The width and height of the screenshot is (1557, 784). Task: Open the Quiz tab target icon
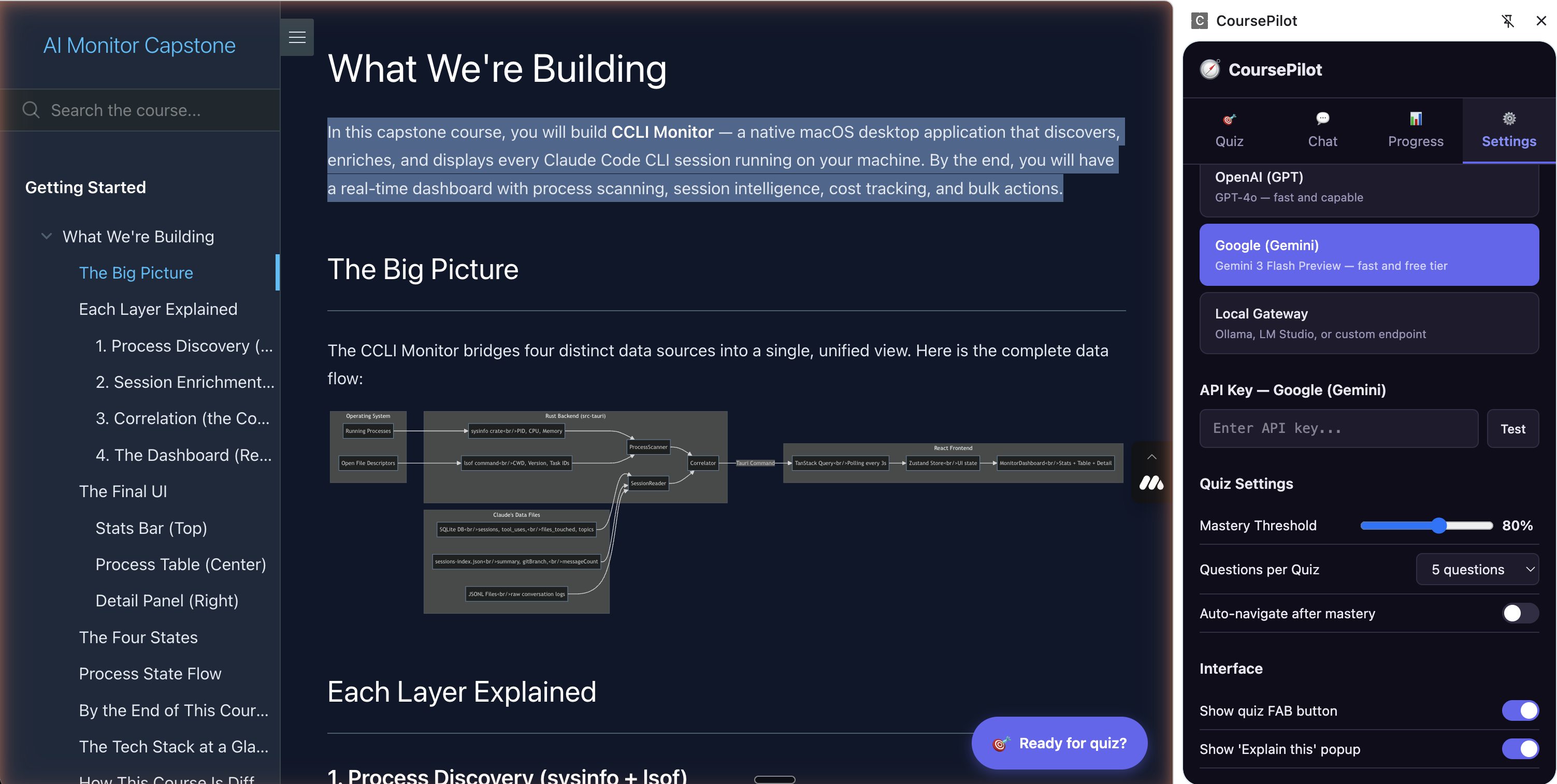(1229, 119)
